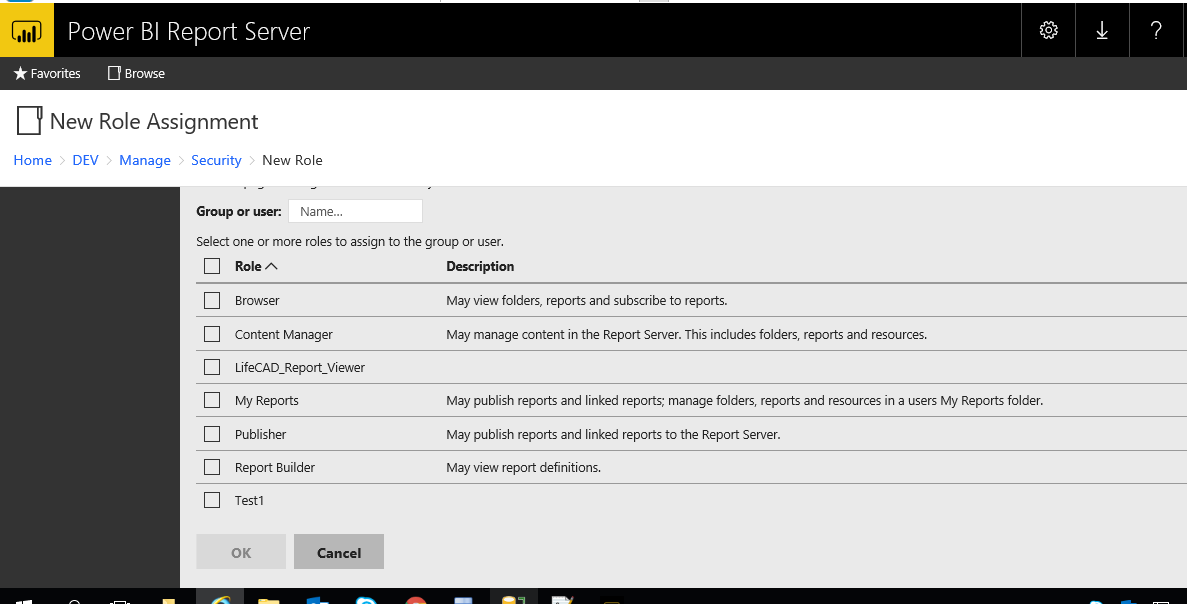Check the Browser role checkbox

click(x=212, y=300)
